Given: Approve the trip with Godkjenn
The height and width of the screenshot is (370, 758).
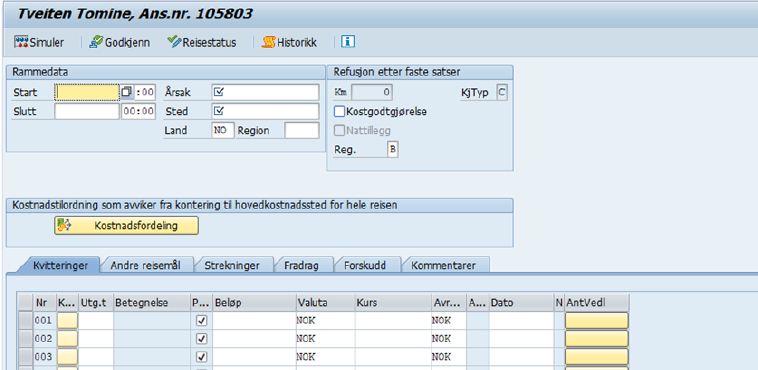Looking at the screenshot, I should coord(119,43).
